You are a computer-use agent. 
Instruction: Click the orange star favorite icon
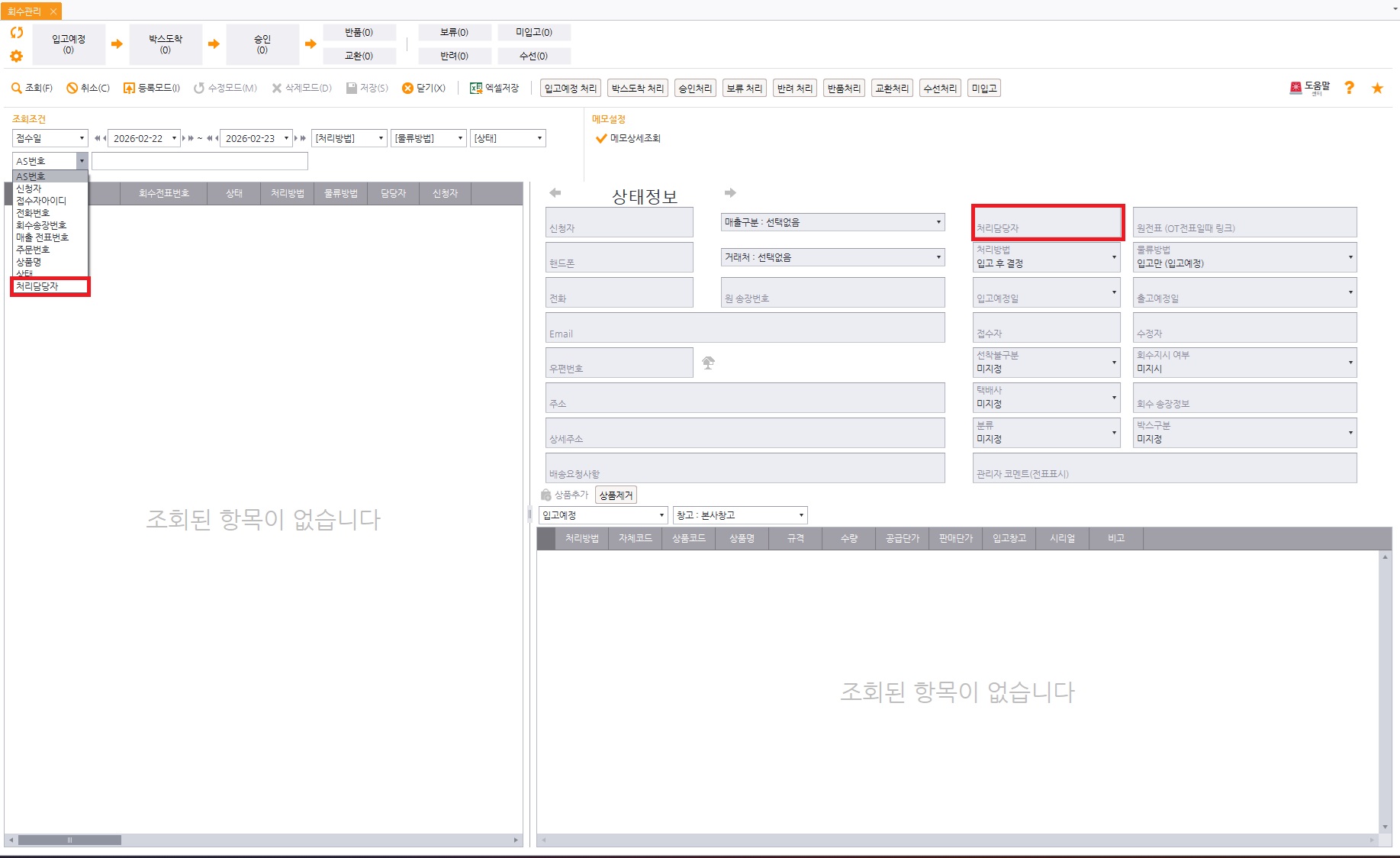(x=1377, y=89)
